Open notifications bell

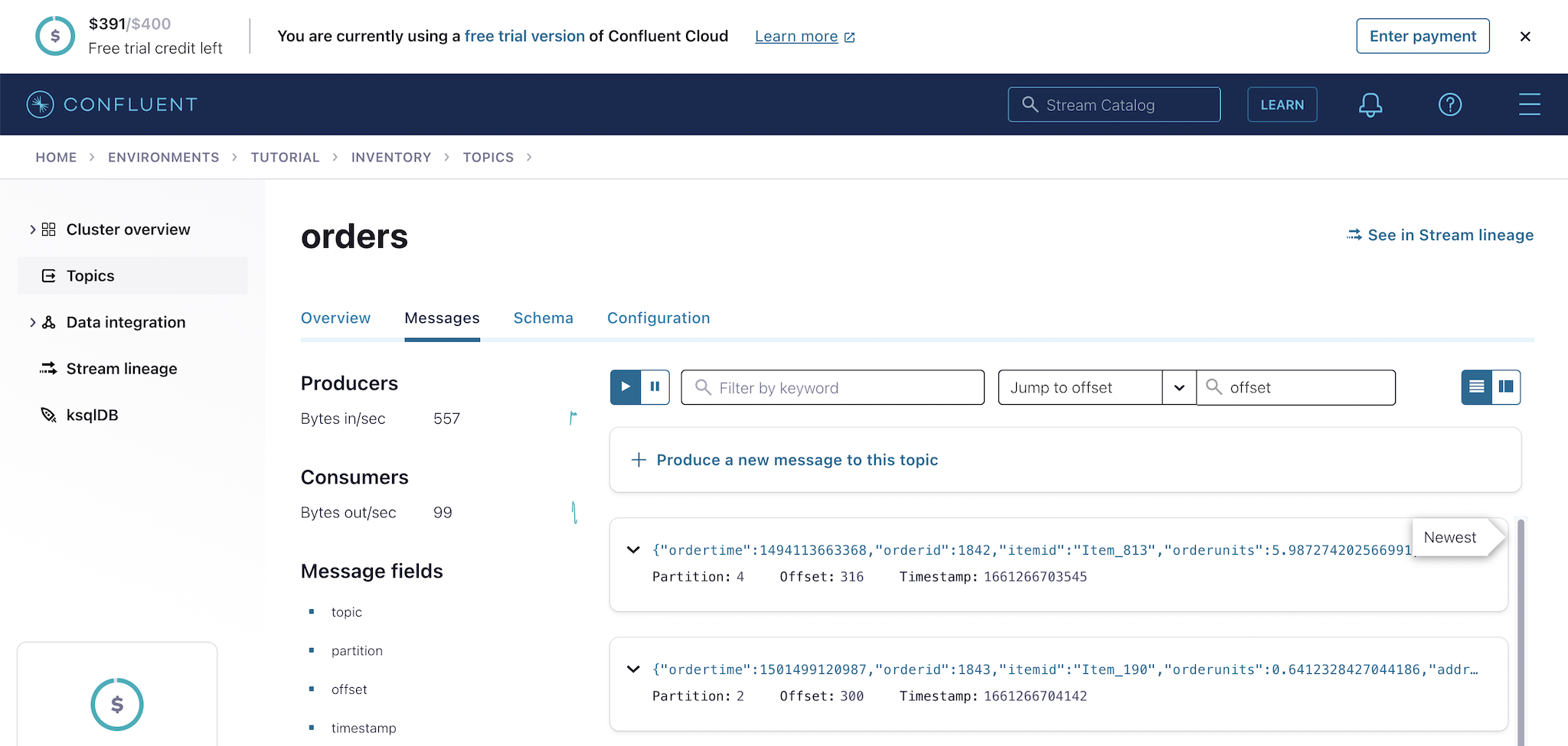point(1370,104)
